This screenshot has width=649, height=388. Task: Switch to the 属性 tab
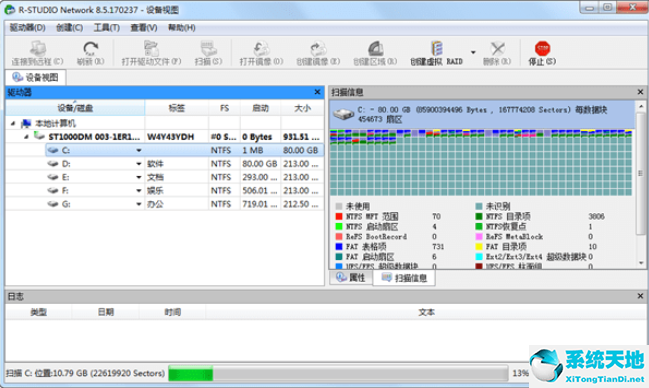click(351, 277)
